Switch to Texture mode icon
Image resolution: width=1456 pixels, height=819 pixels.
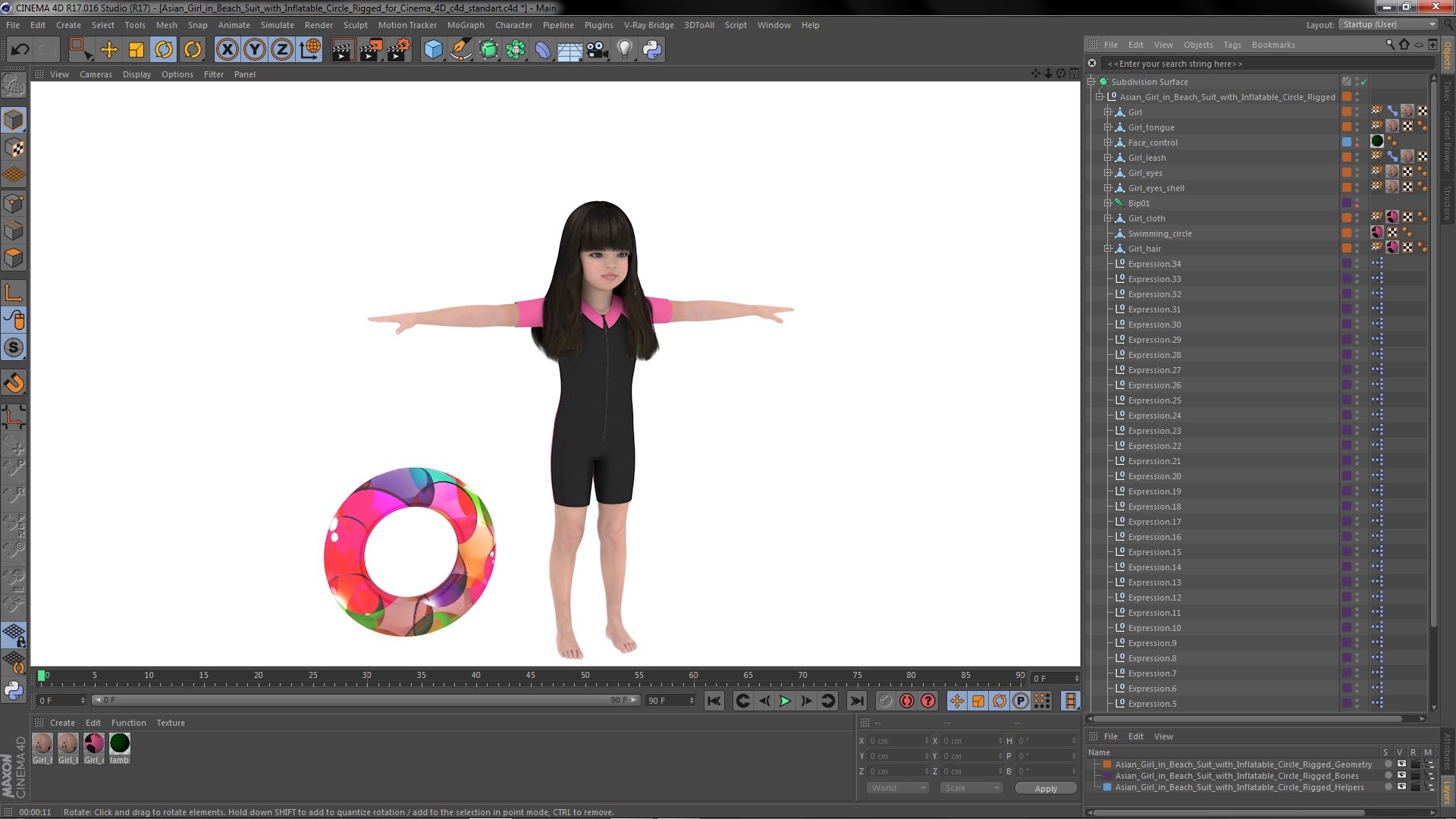[14, 147]
